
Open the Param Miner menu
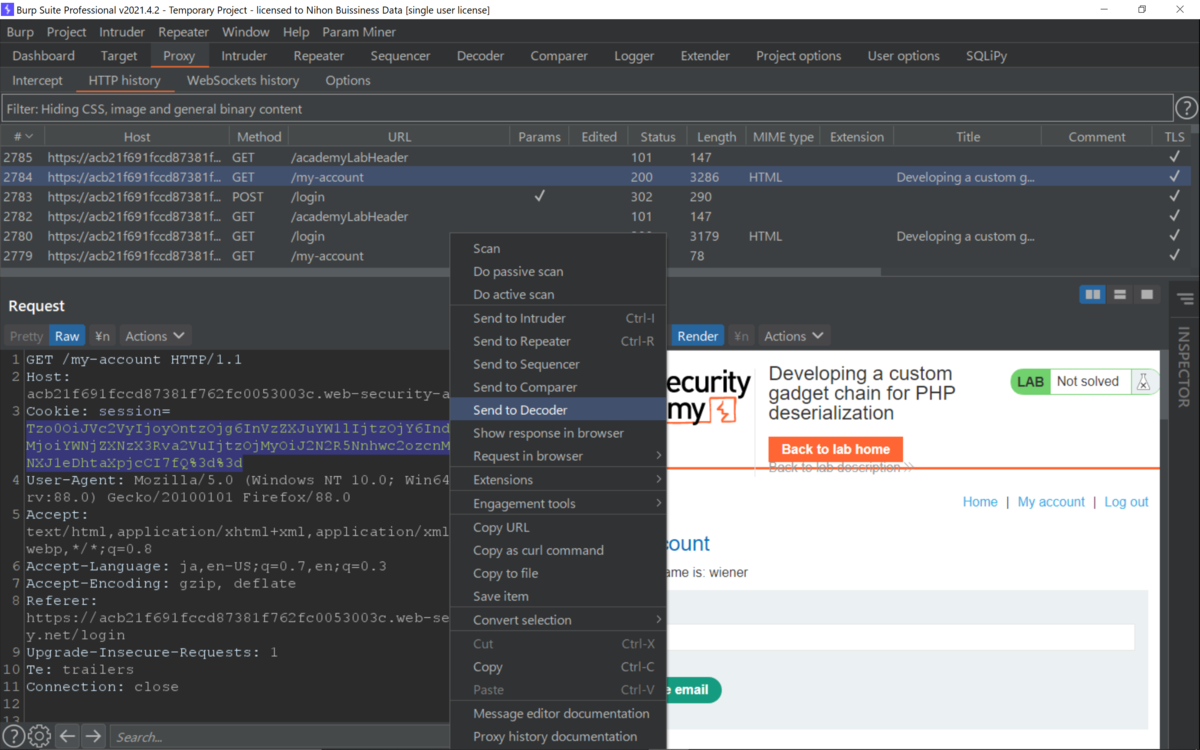tap(359, 32)
